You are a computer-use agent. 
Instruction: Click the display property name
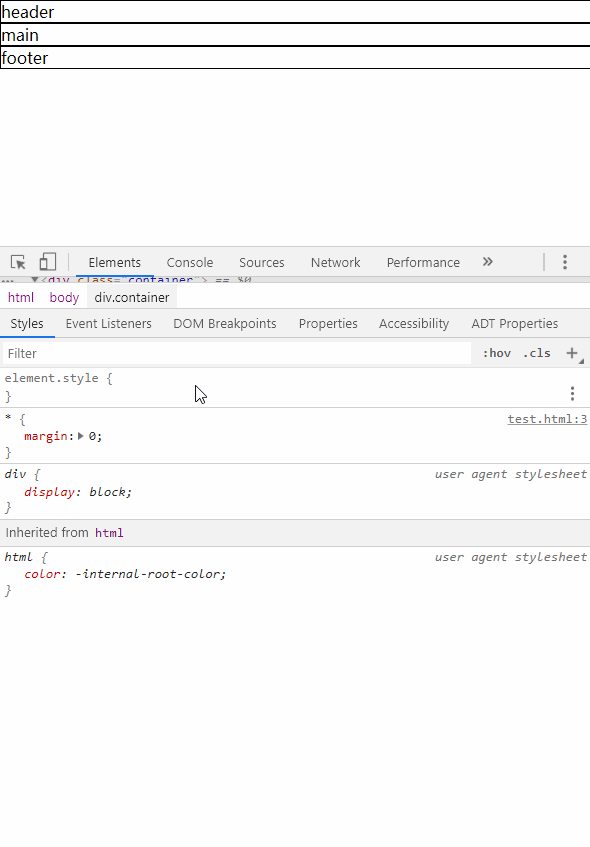49,492
